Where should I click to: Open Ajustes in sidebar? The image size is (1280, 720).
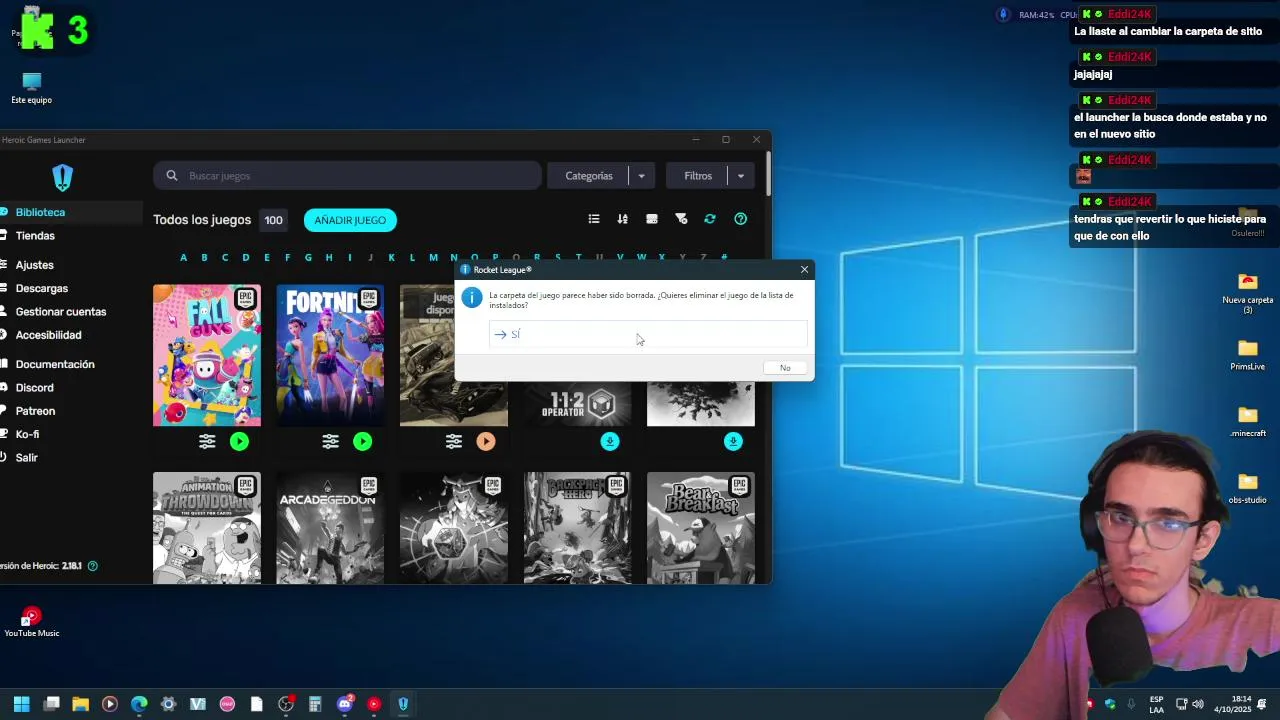34,265
